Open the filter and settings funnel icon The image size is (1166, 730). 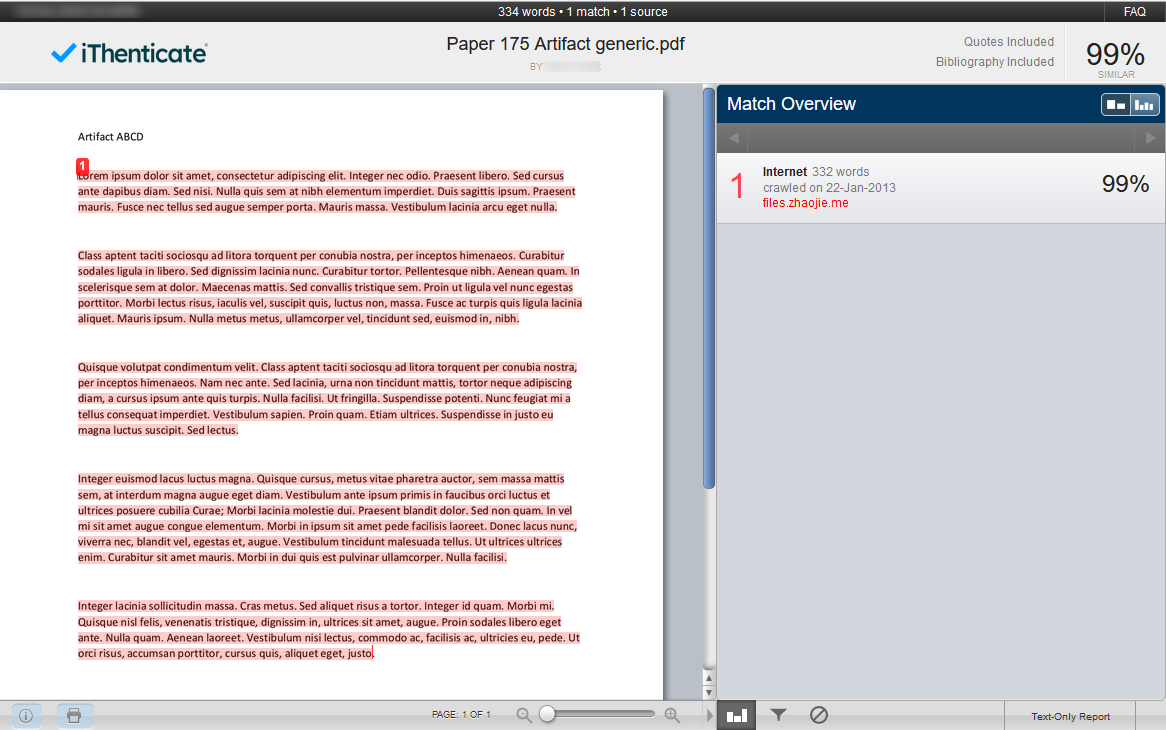coord(778,715)
